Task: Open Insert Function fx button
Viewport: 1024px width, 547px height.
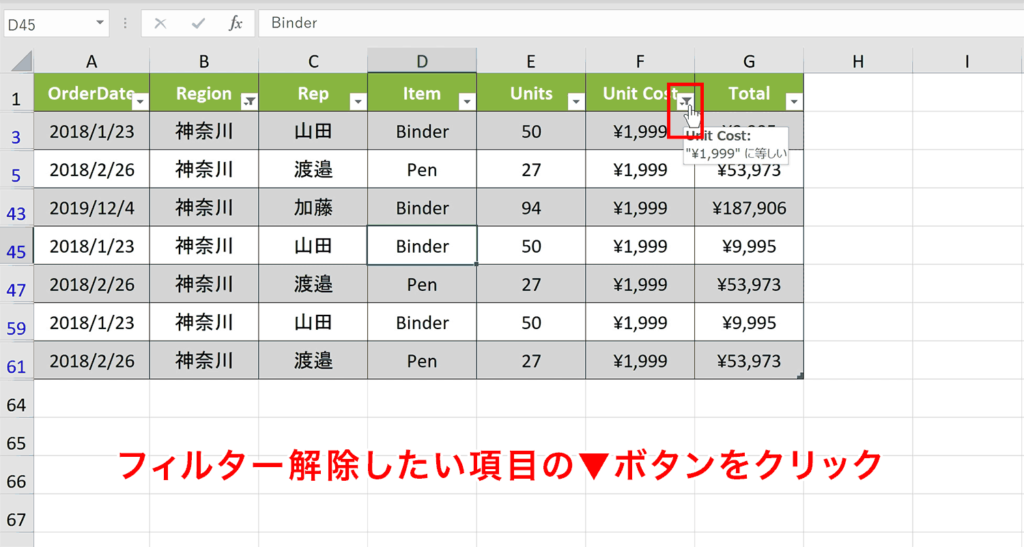Action: tap(236, 24)
